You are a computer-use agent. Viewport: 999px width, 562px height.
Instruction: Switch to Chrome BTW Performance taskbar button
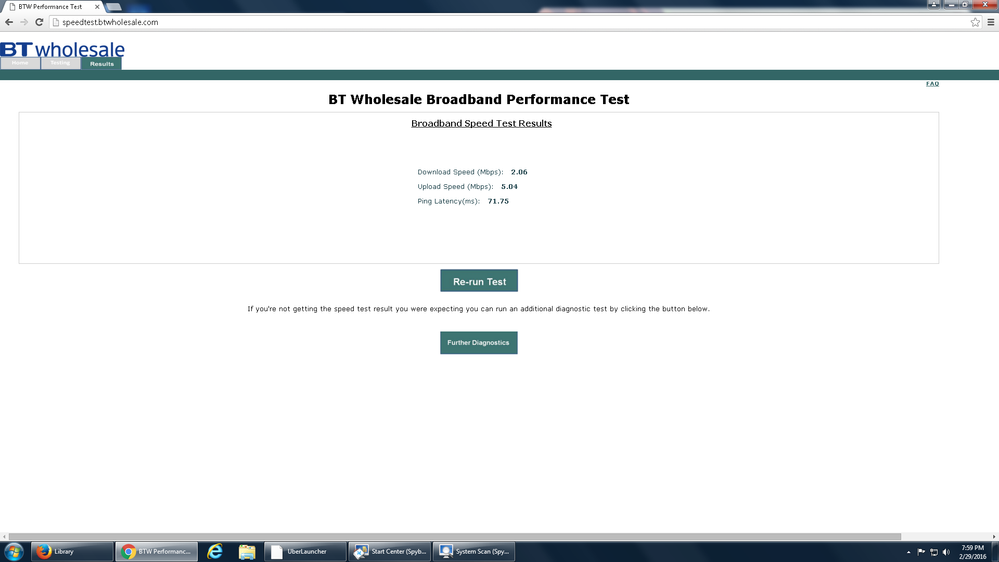157,551
